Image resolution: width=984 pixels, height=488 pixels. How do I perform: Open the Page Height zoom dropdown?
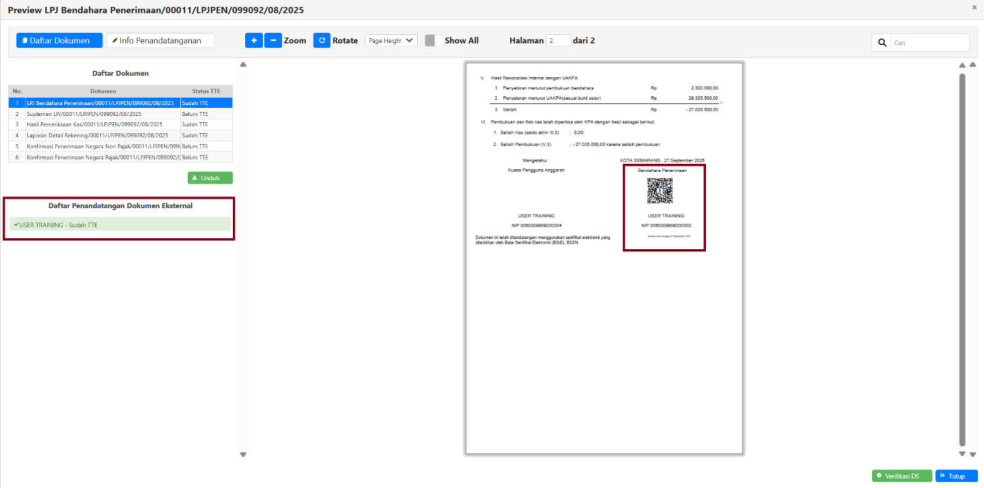pyautogui.click(x=390, y=41)
